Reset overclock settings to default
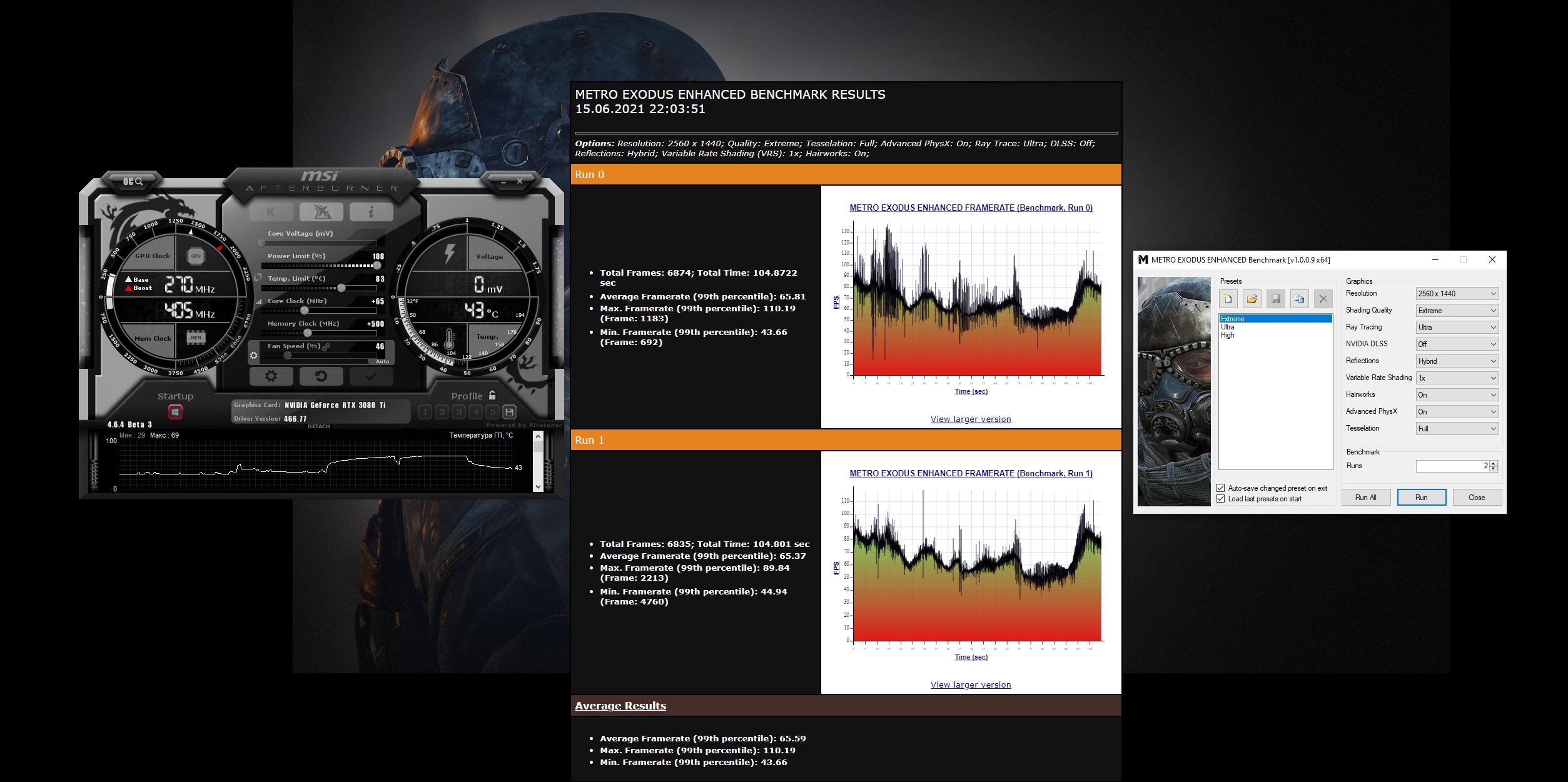The height and width of the screenshot is (782, 1568). 321,376
